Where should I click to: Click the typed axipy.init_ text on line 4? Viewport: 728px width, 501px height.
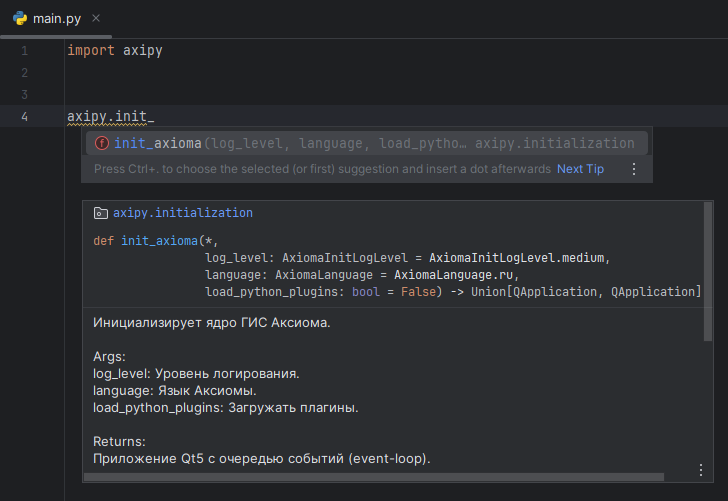[110, 117]
